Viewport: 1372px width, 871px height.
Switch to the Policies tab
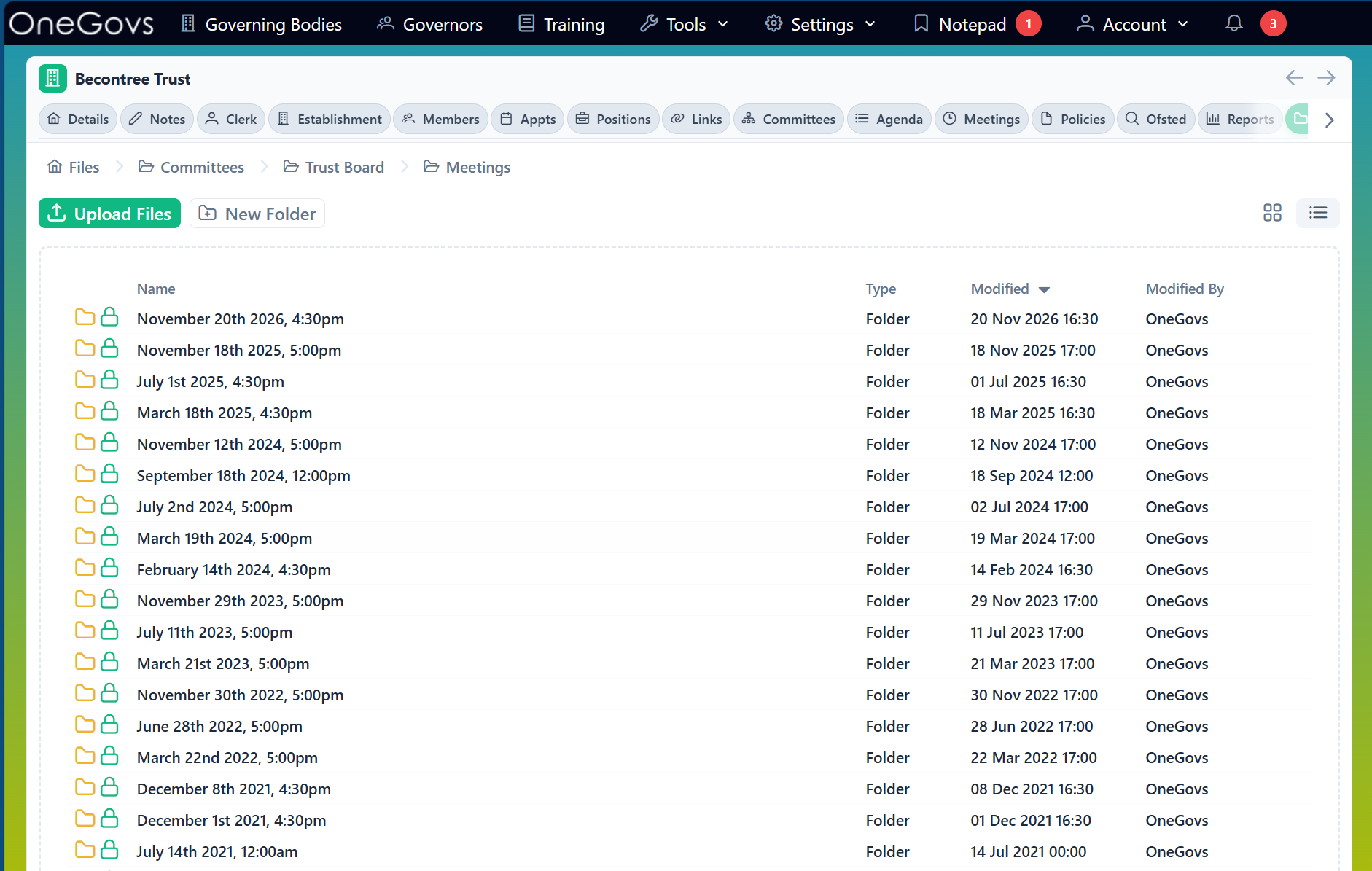[x=1072, y=119]
